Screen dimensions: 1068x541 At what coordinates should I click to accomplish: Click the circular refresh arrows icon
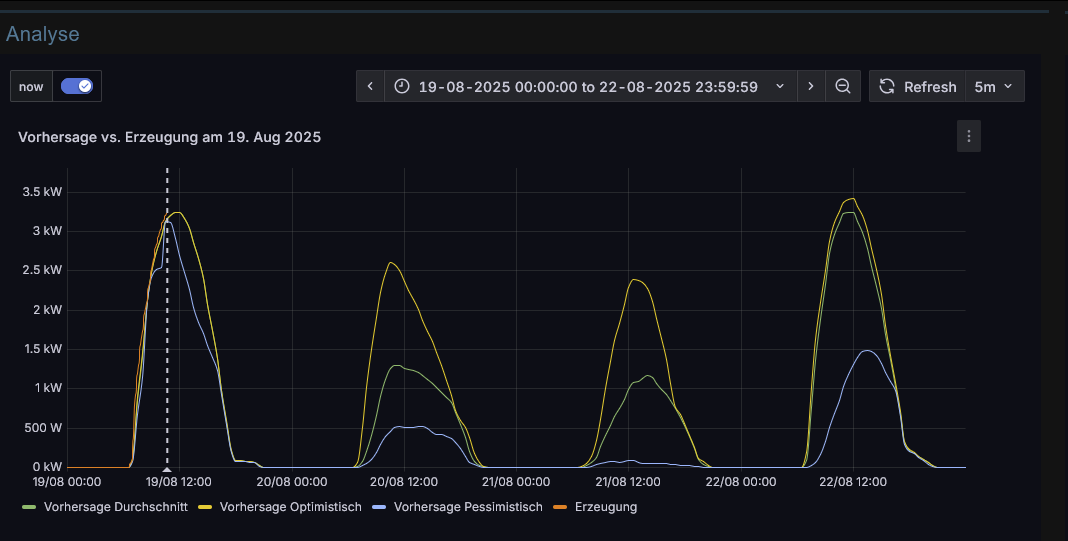point(887,87)
